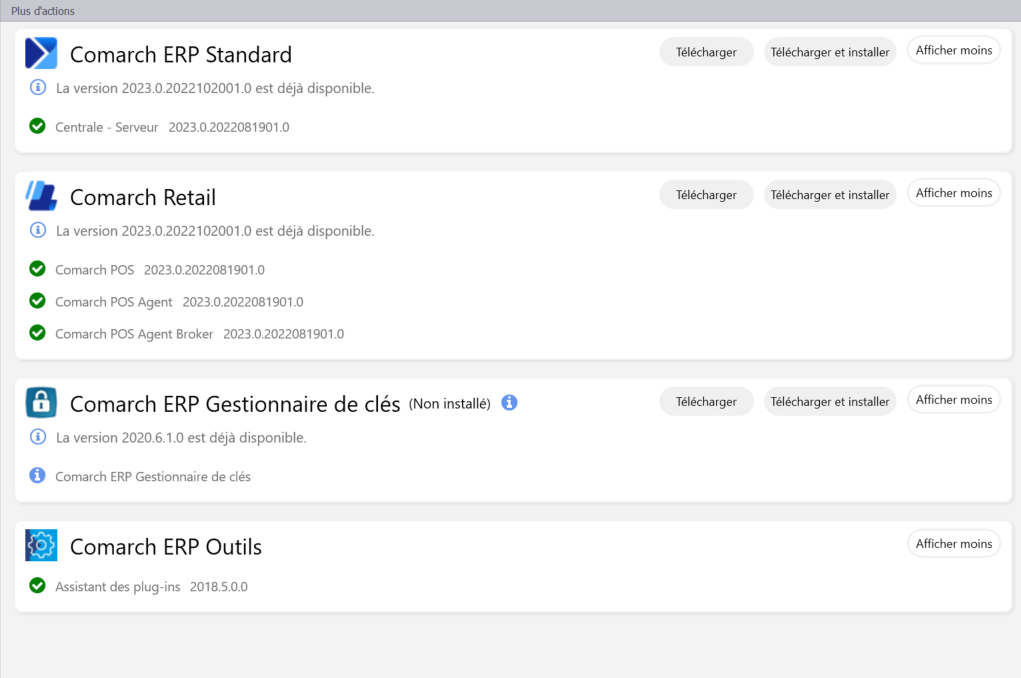Screen dimensions: 1021x678
Task: Click green check icon for Centrale - Serveur
Action: point(38,126)
